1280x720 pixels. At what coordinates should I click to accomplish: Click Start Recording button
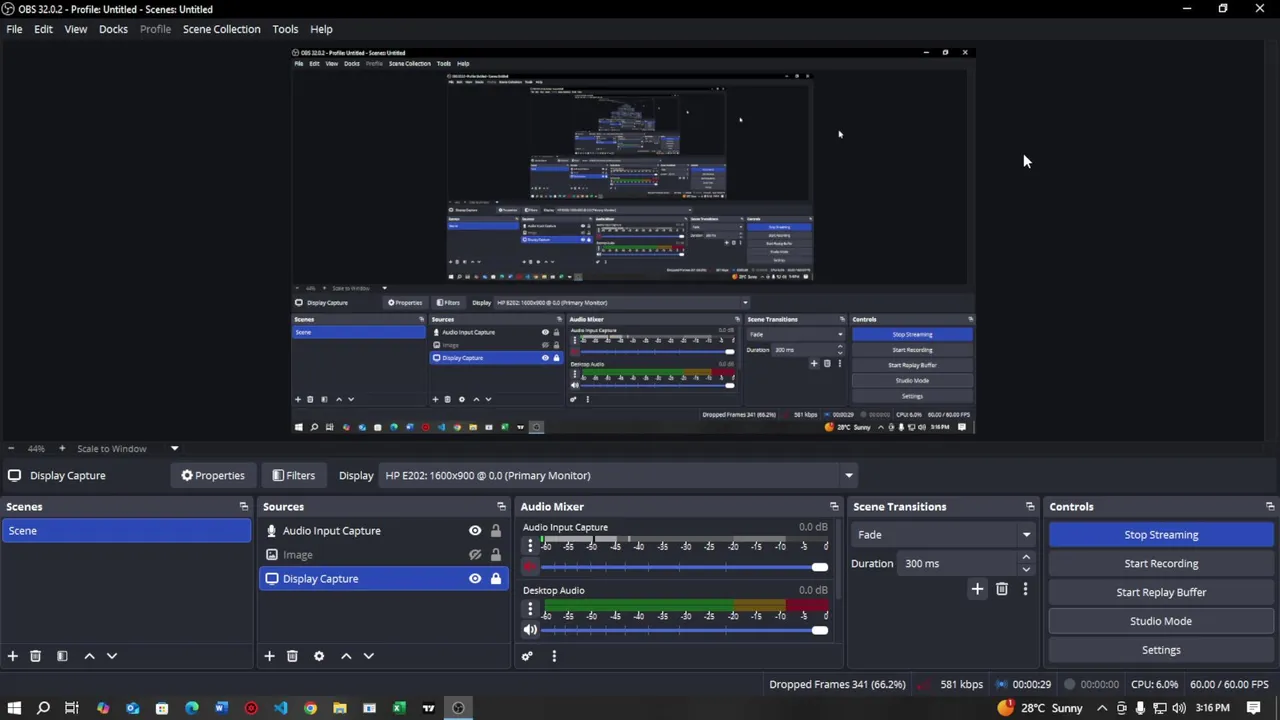(x=1161, y=564)
